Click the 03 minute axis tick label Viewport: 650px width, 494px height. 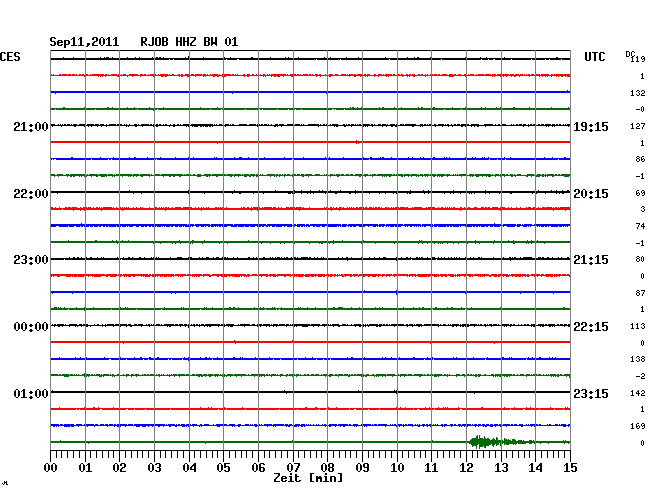pos(154,467)
